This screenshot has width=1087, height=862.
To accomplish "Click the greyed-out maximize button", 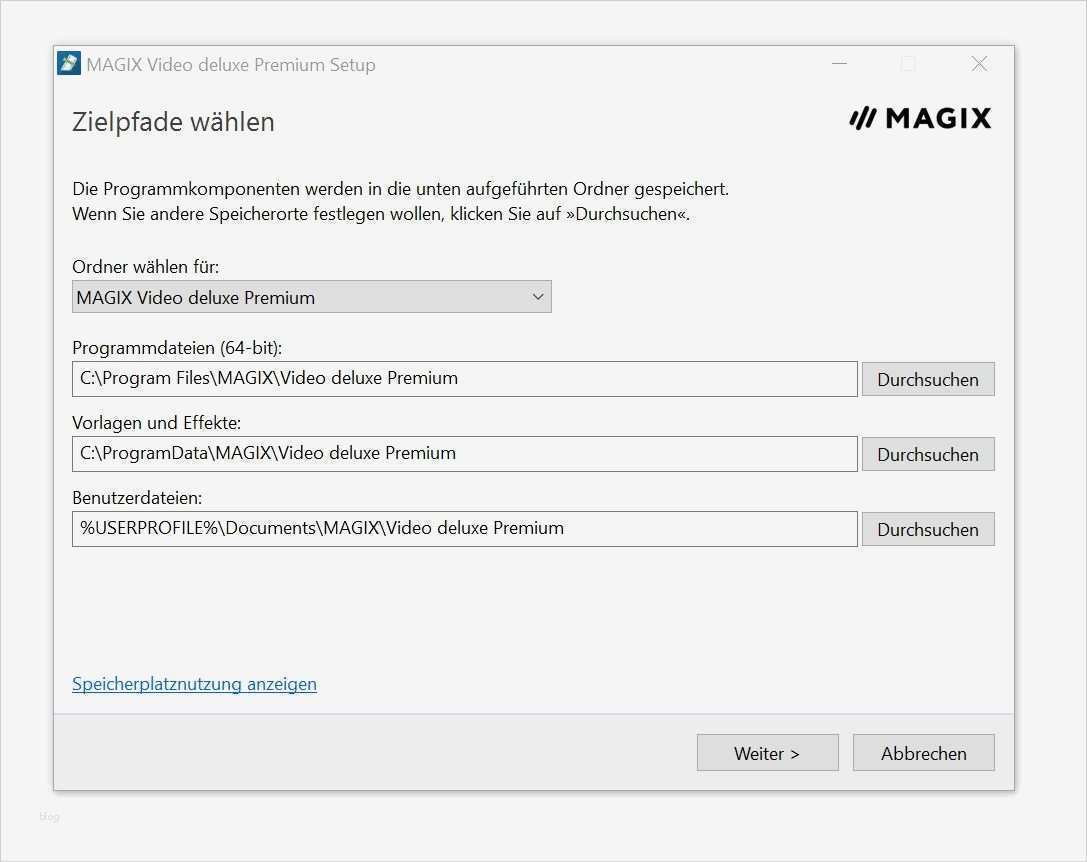I will (908, 64).
